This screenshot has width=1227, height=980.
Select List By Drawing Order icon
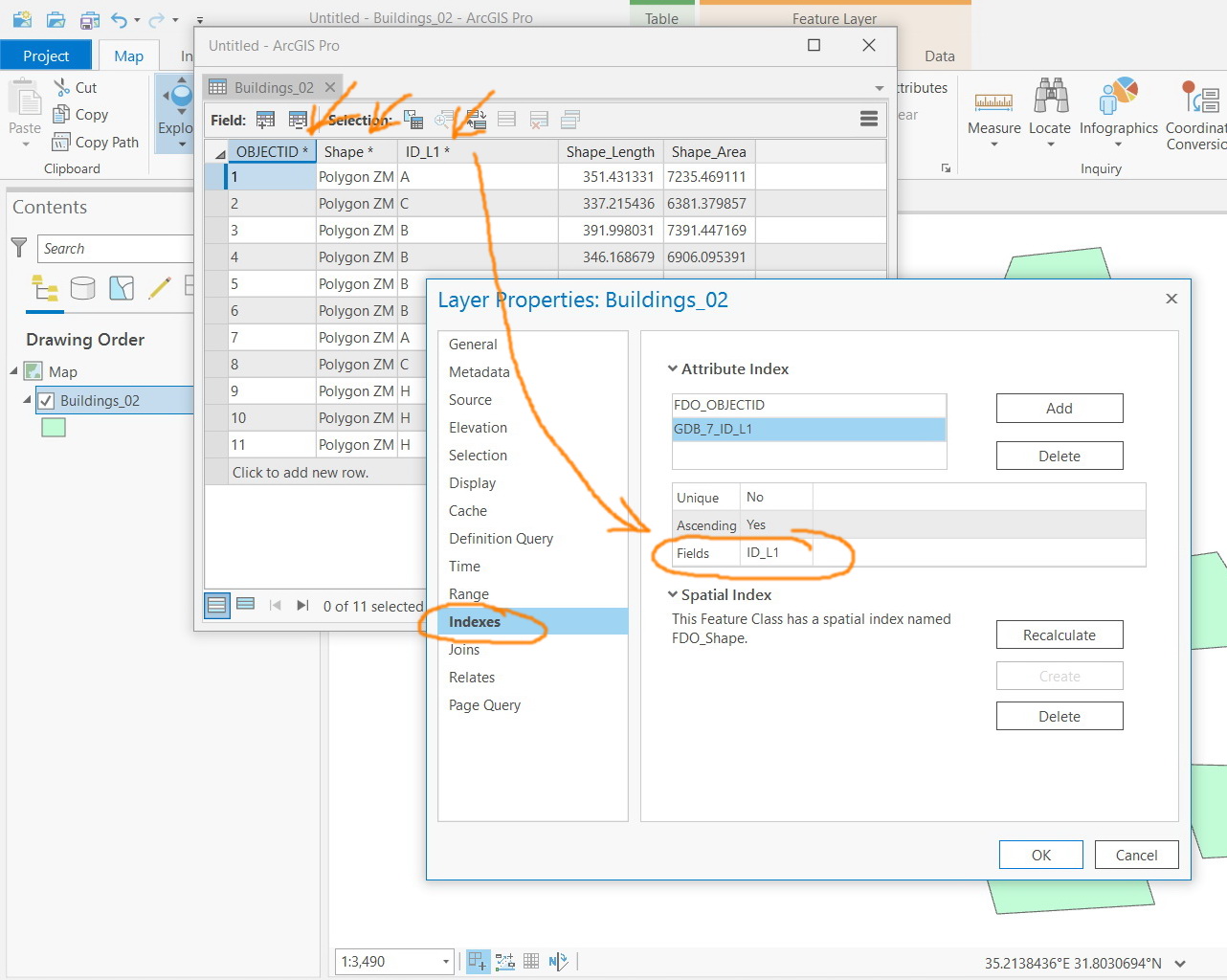[45, 288]
